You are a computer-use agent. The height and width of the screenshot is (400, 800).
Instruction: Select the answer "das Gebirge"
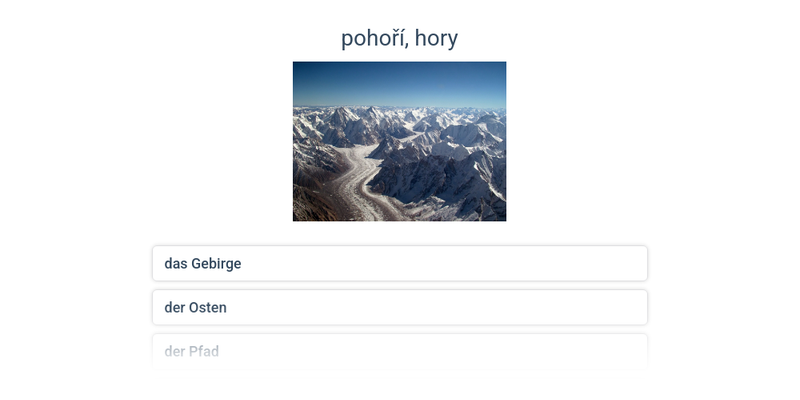click(399, 264)
